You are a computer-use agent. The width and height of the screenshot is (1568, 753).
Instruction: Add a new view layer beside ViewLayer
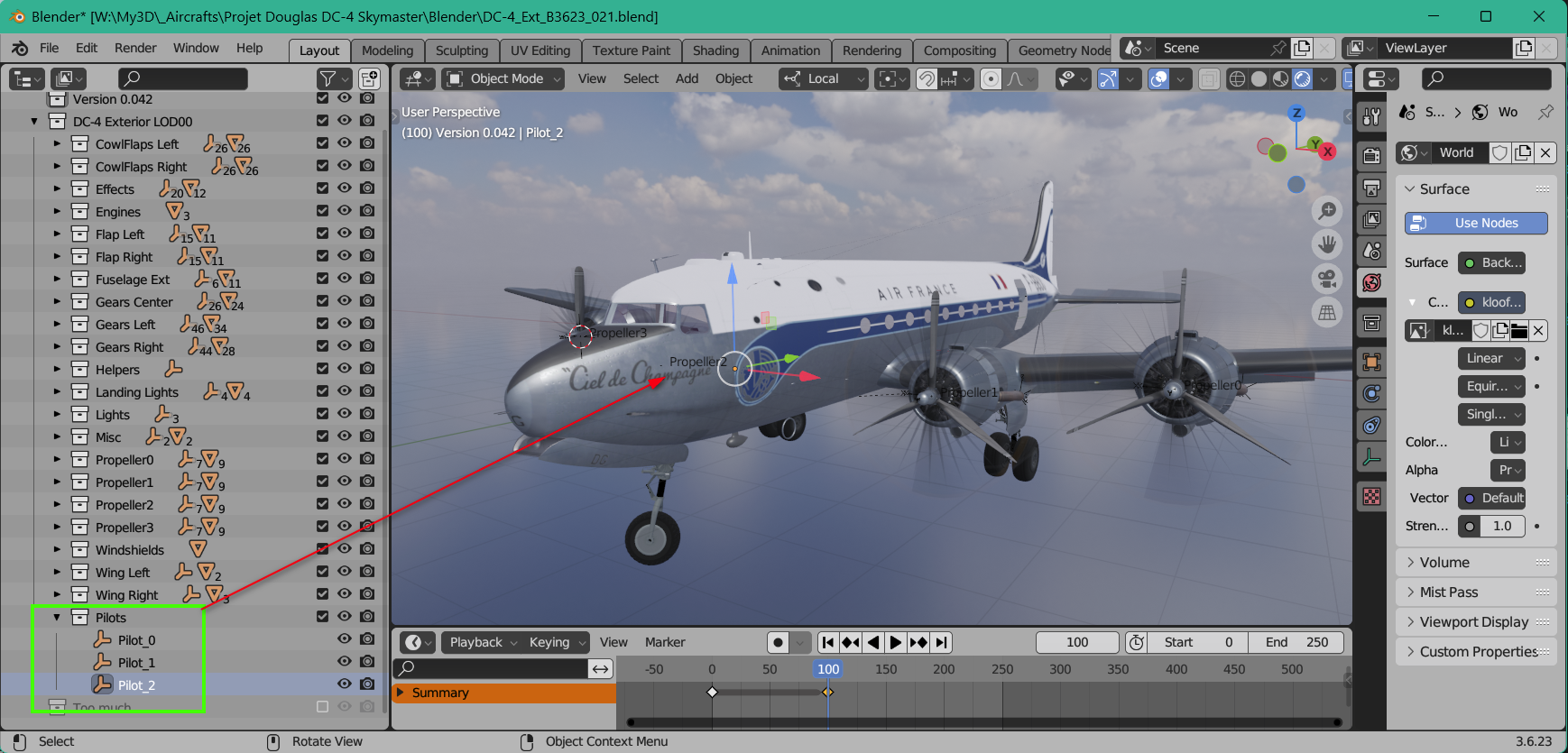(x=1524, y=48)
